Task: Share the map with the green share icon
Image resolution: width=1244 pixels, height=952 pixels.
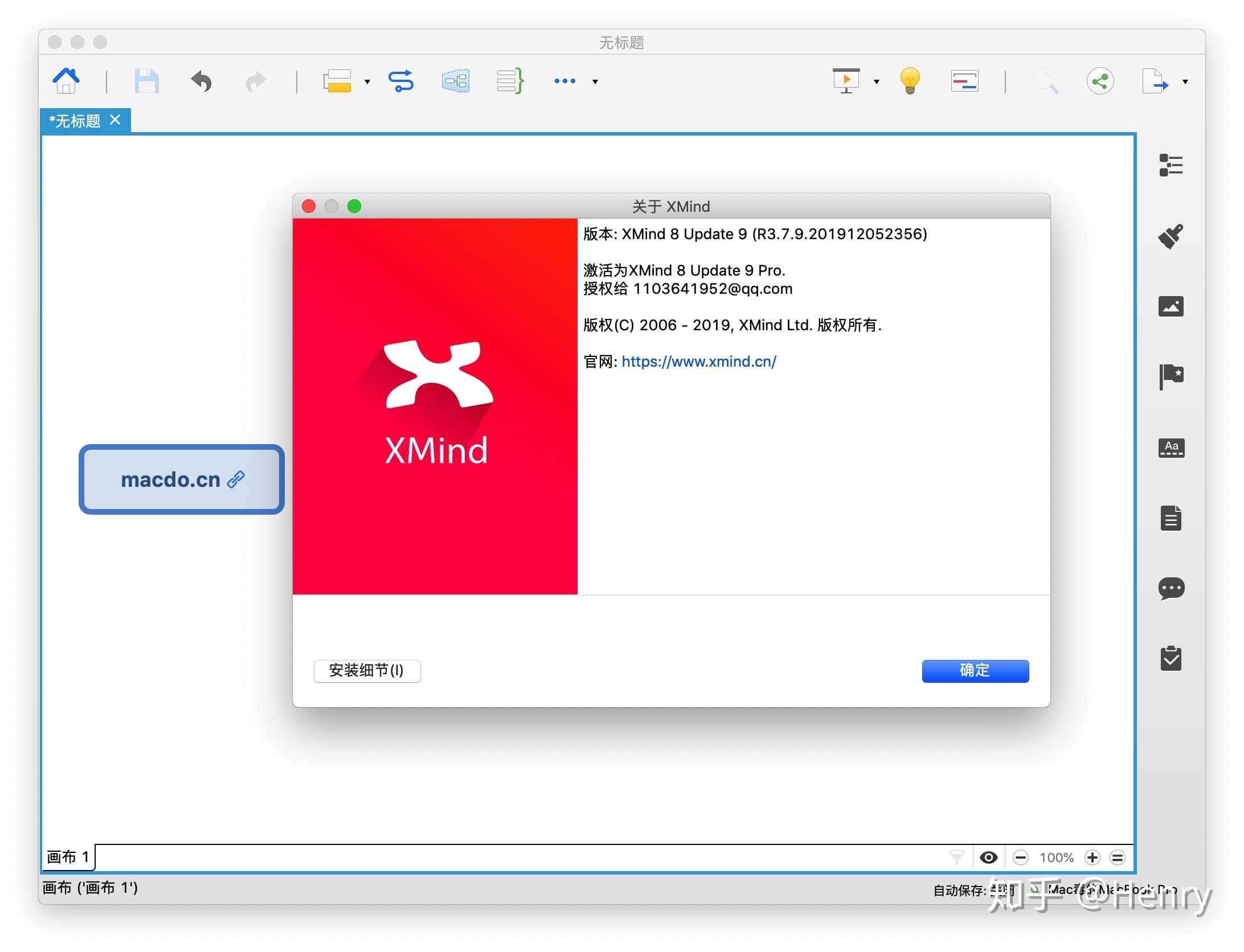Action: (1100, 81)
